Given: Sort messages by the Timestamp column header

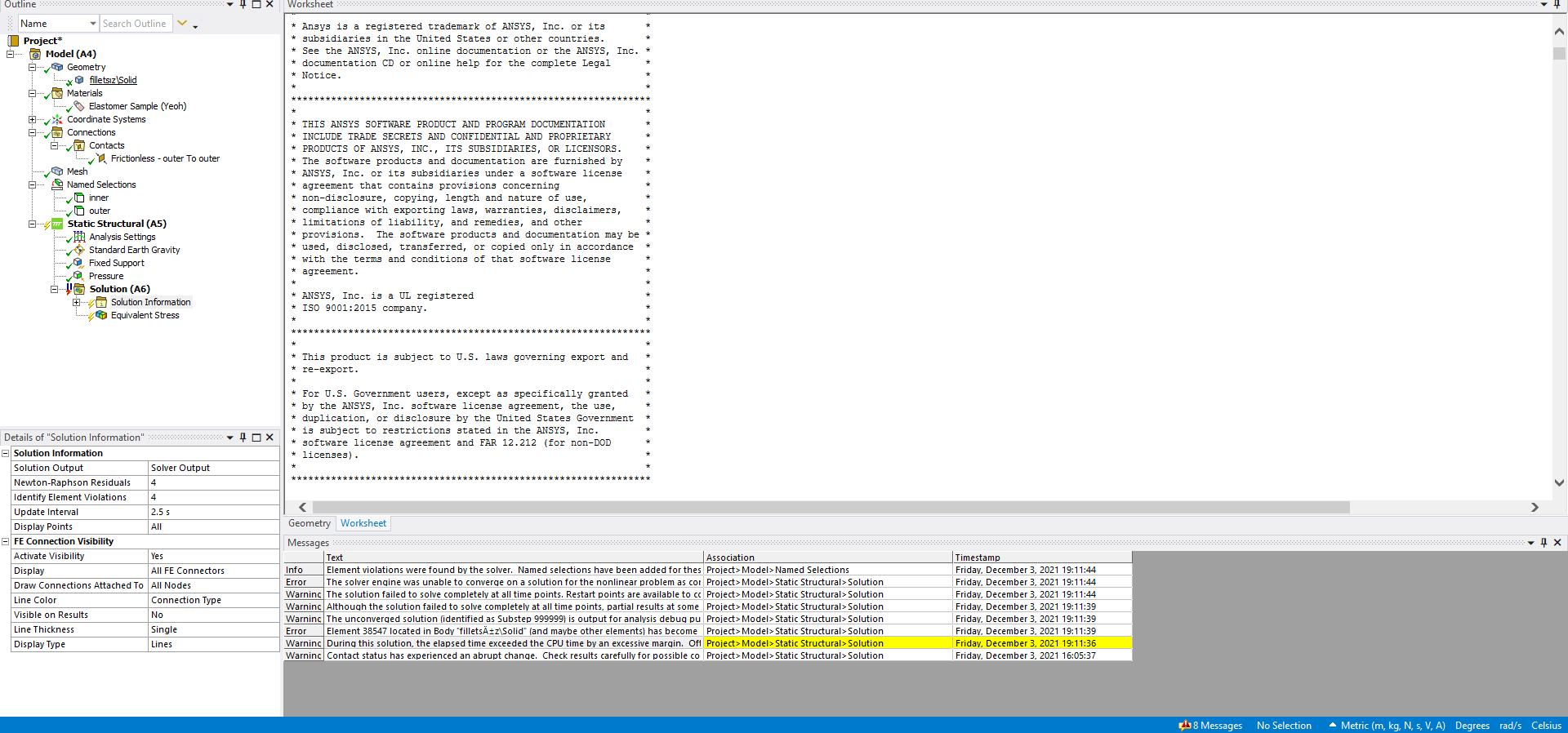Looking at the screenshot, I should pyautogui.click(x=1042, y=558).
